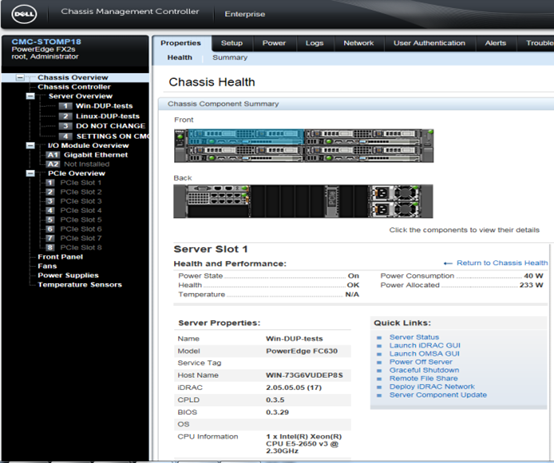This screenshot has height=463, width=554.
Task: Click Power Off Server link
Action: 421,362
